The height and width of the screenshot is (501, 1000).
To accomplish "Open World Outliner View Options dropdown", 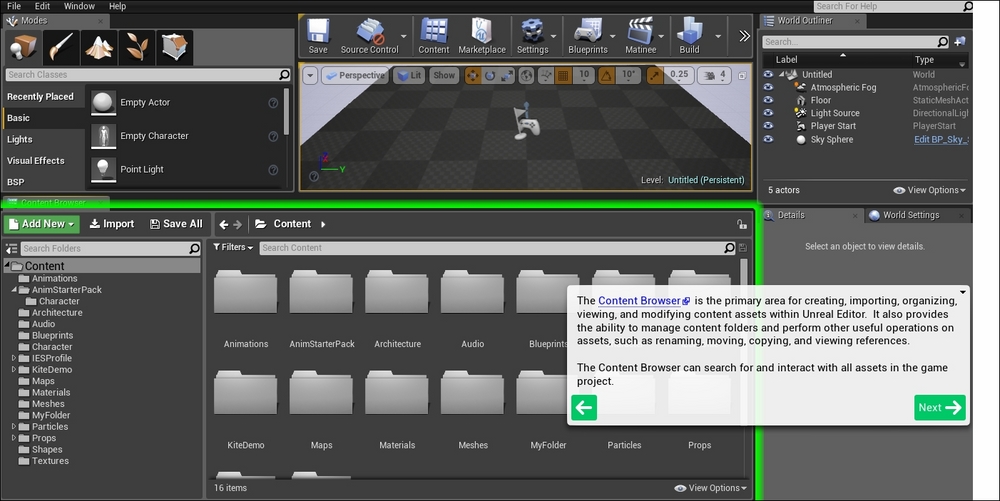I will coord(929,191).
